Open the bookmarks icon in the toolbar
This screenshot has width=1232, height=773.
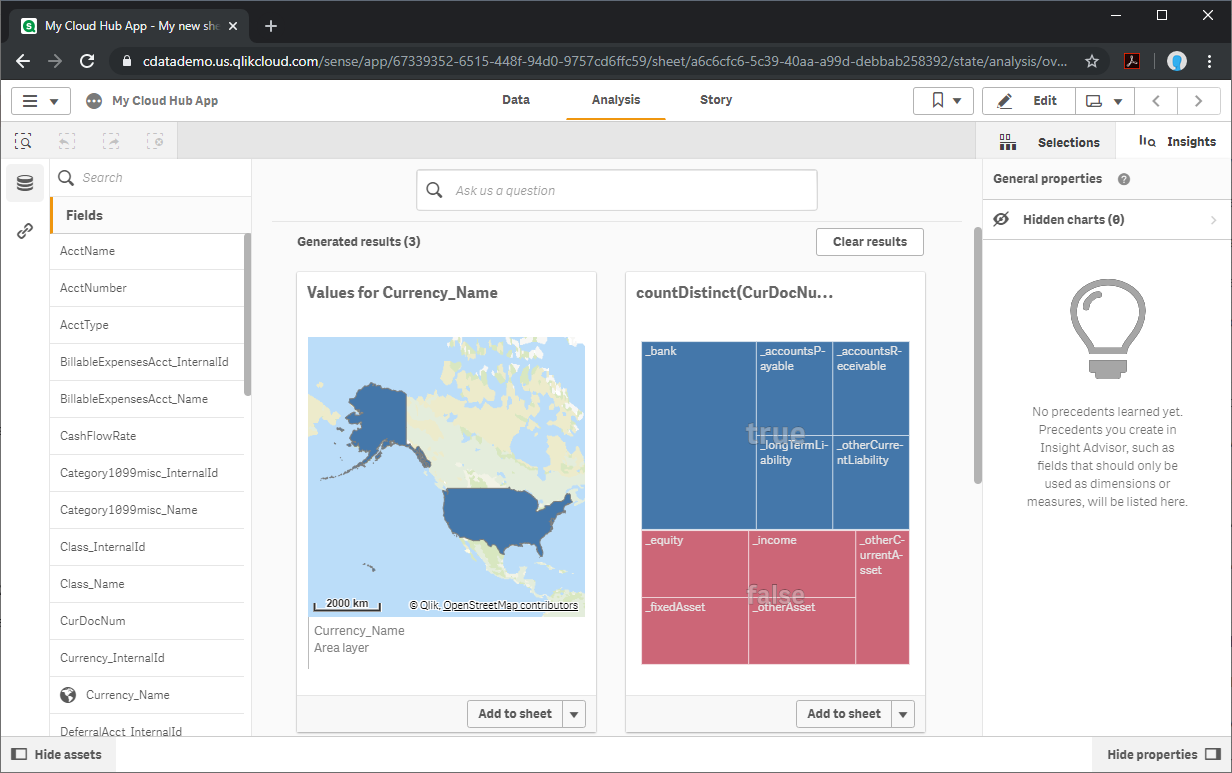tap(936, 100)
